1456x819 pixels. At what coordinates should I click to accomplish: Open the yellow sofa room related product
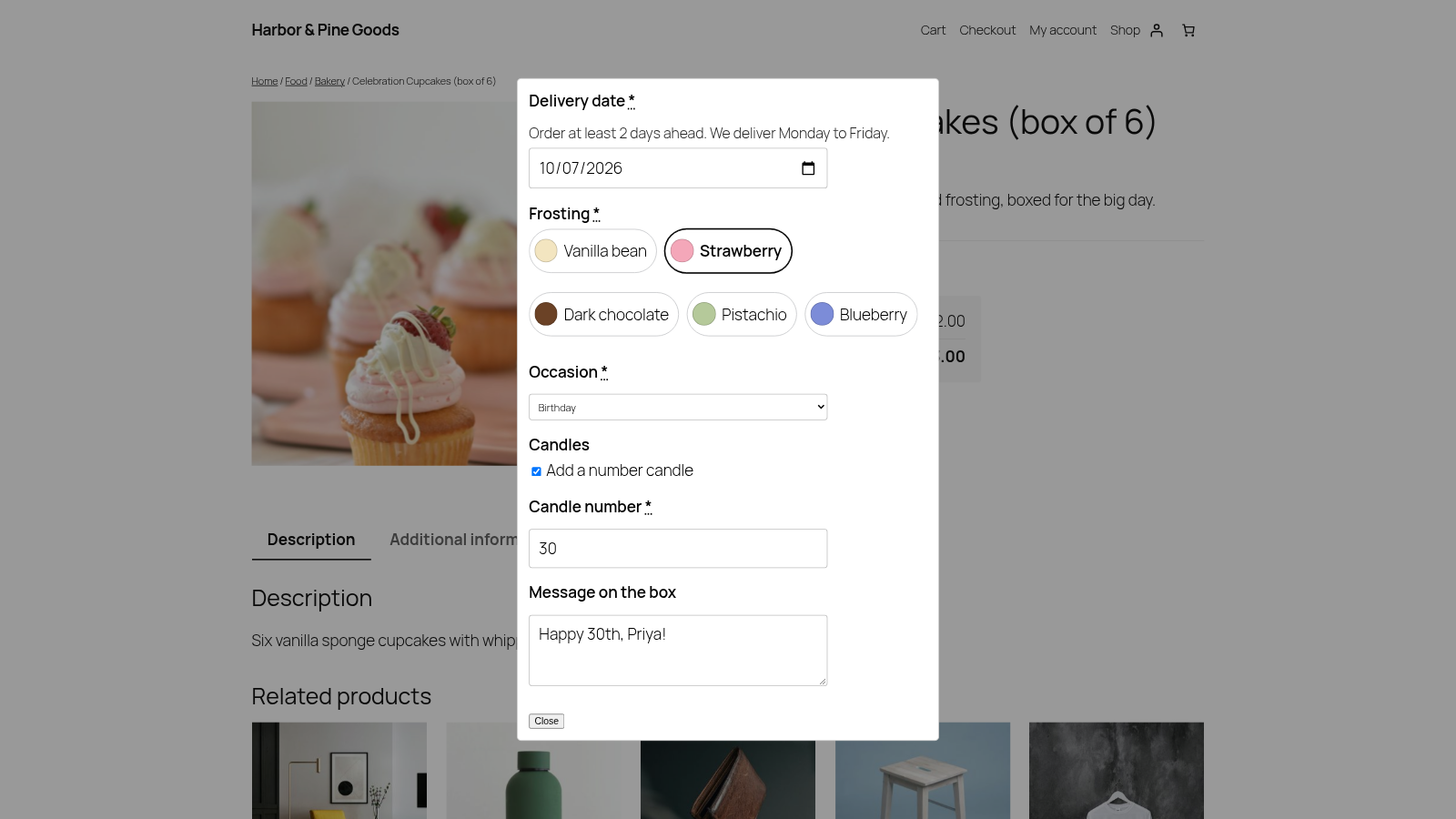click(x=339, y=771)
